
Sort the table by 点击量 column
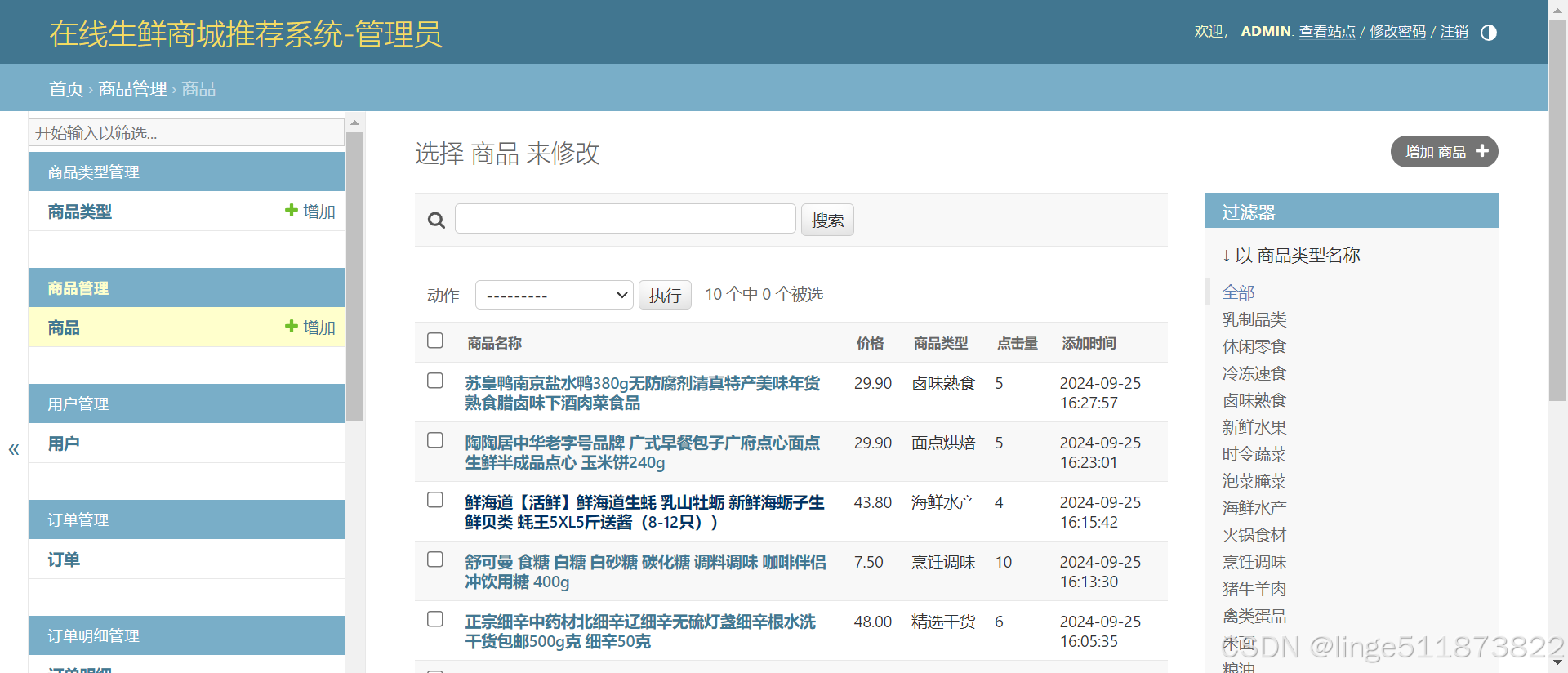[1018, 343]
